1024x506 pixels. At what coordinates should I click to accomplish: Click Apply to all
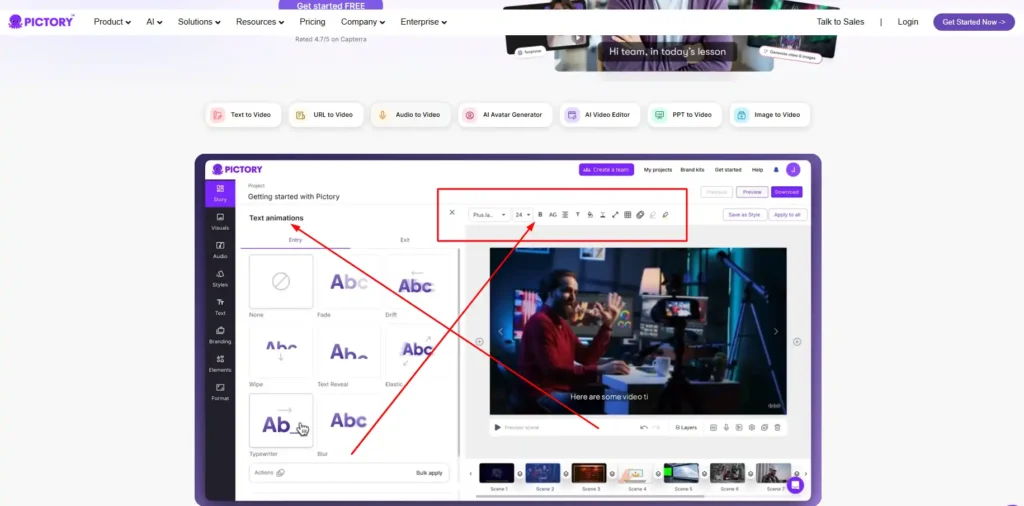pyautogui.click(x=788, y=215)
